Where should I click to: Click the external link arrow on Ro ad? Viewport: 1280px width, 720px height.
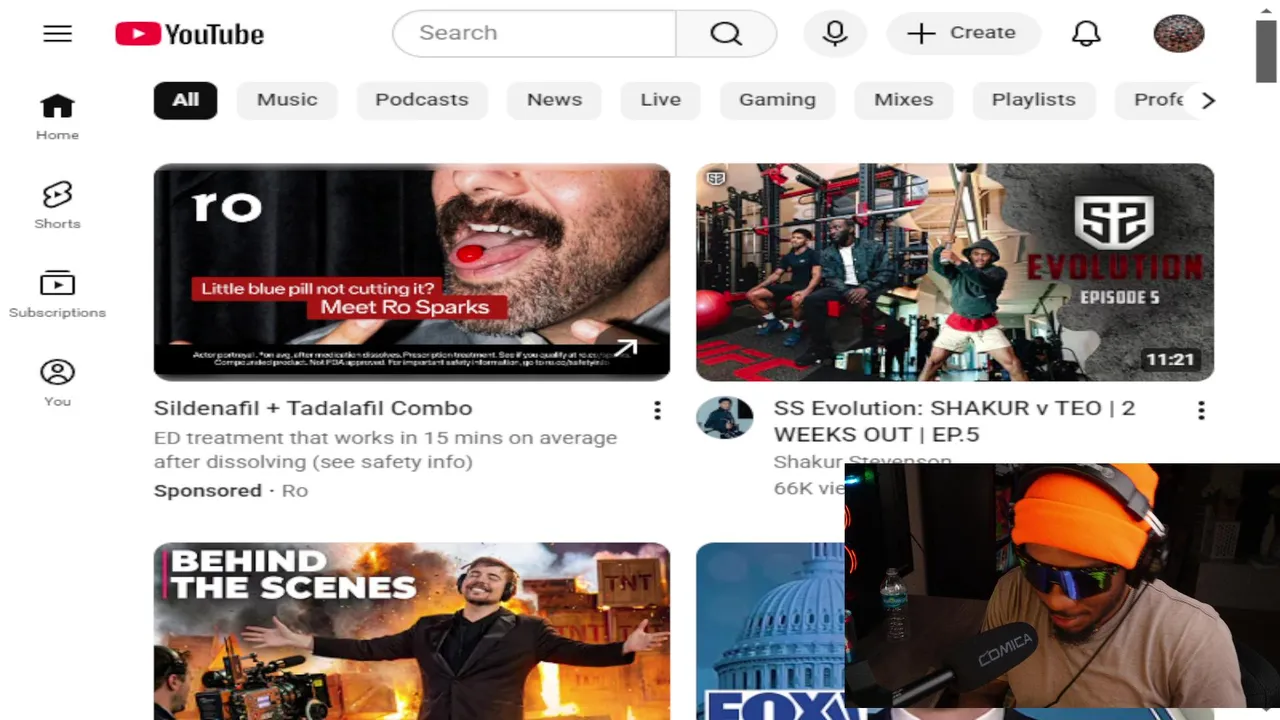point(626,348)
